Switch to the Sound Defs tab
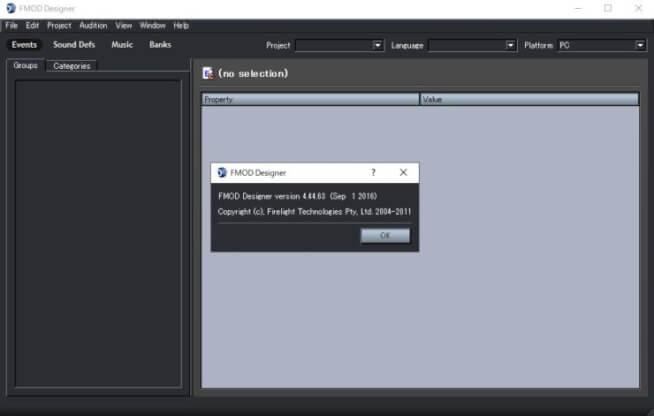The width and height of the screenshot is (654, 416). coord(74,45)
